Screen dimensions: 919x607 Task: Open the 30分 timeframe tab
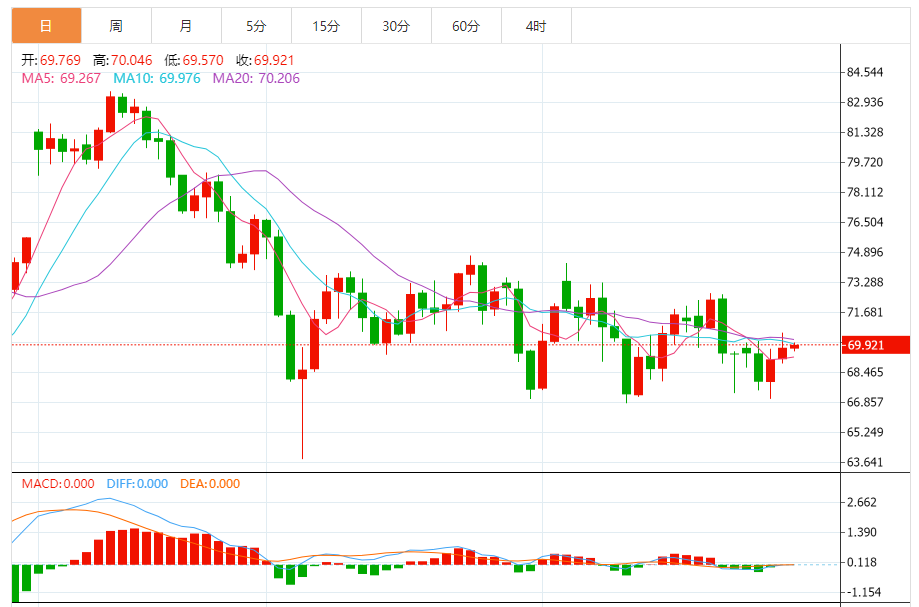pyautogui.click(x=396, y=26)
